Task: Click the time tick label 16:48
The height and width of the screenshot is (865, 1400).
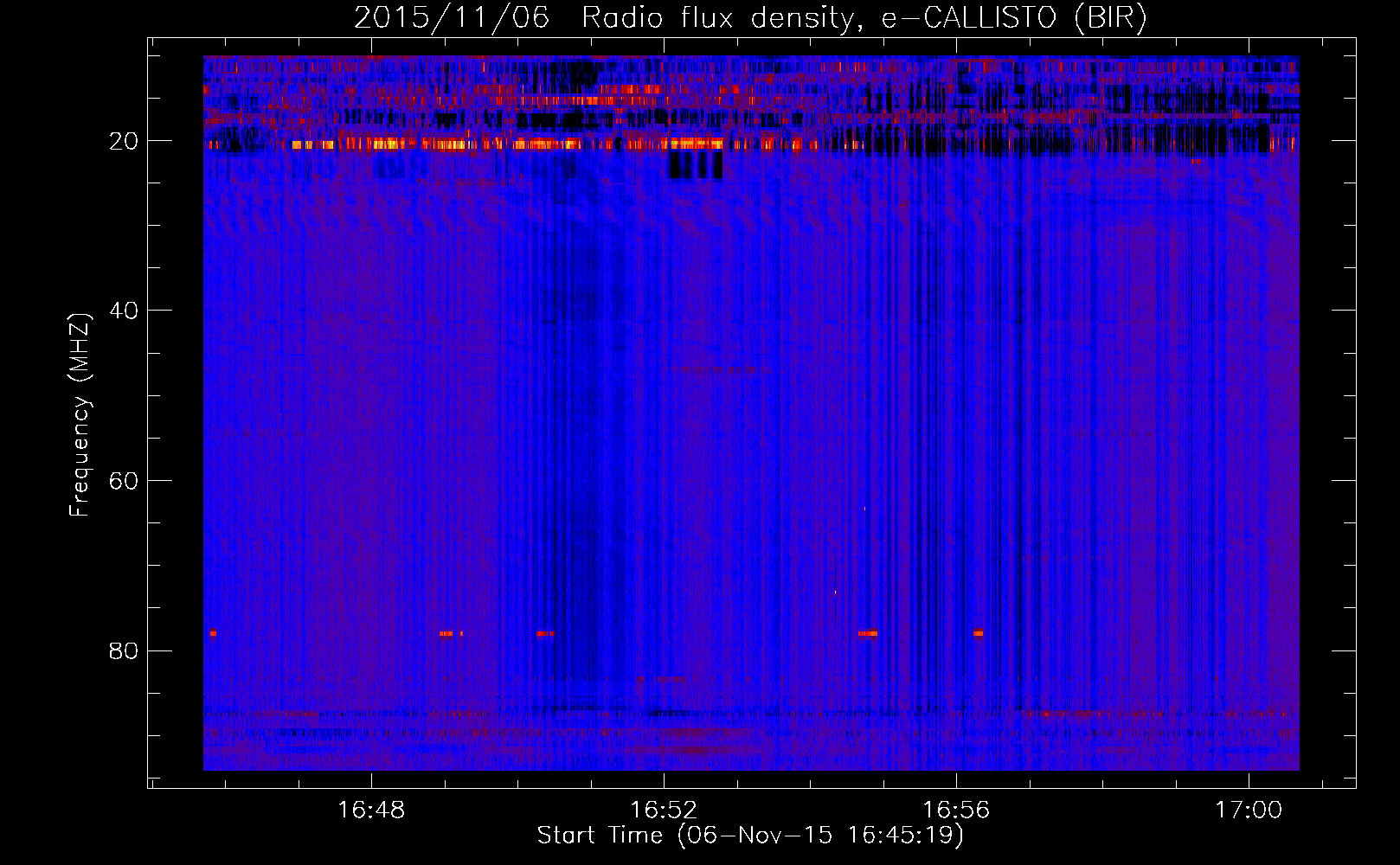Action: (371, 811)
